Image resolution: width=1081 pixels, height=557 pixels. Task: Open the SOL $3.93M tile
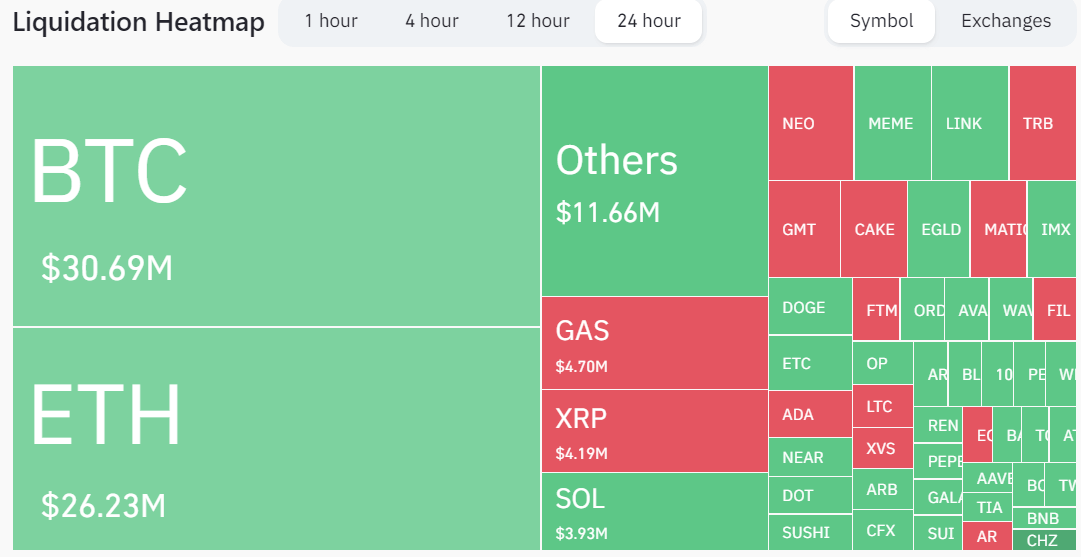(654, 510)
